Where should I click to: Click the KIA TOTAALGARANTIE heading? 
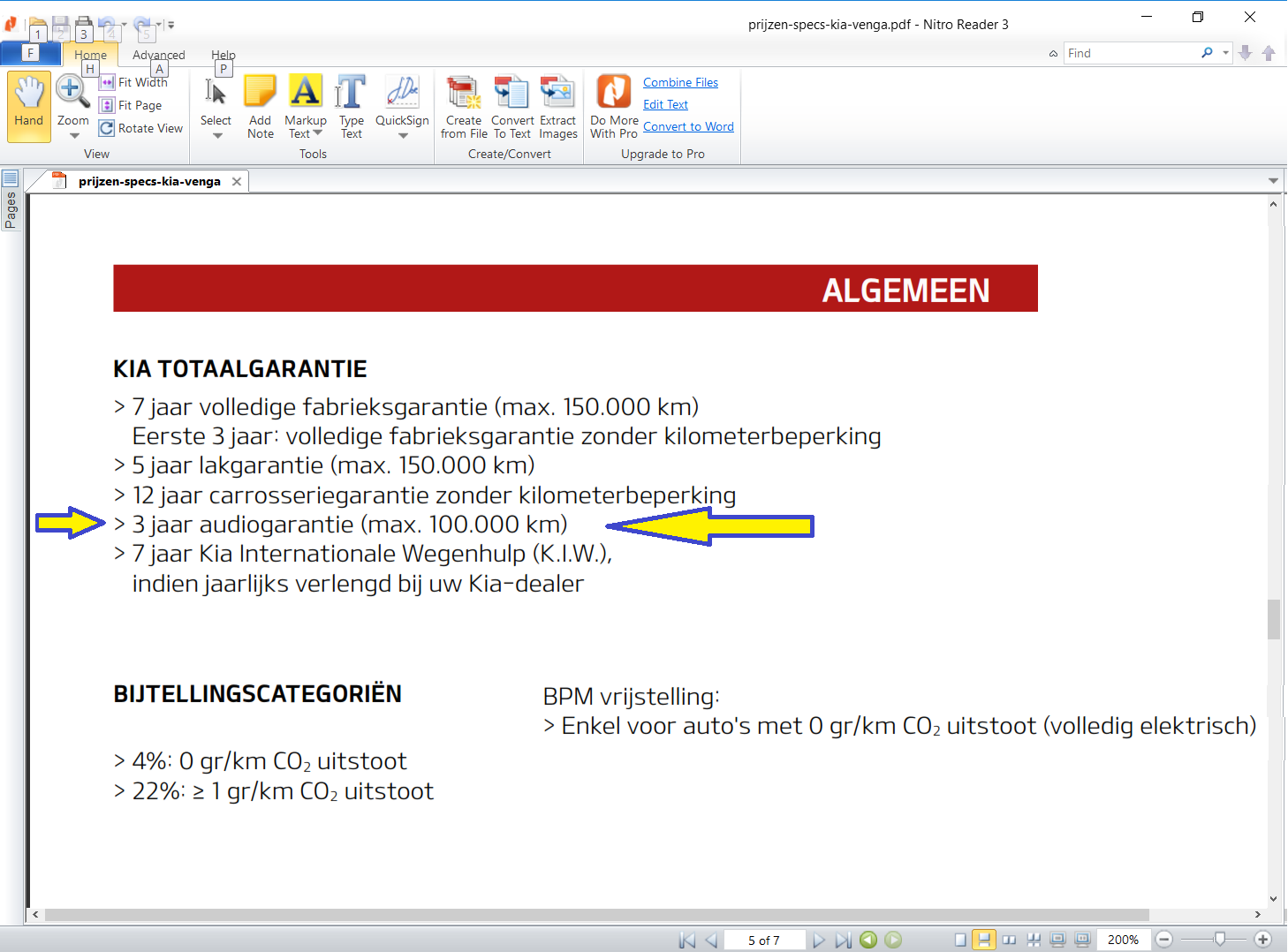[240, 369]
